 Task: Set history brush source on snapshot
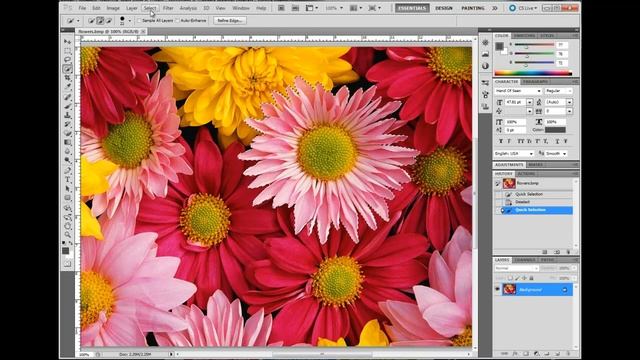[498, 183]
